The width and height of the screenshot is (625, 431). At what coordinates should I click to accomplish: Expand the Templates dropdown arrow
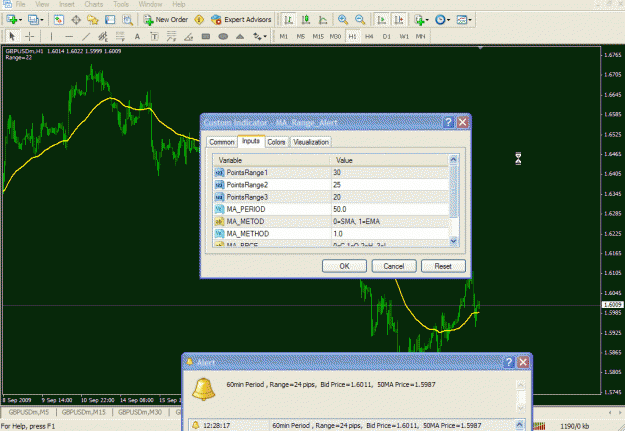pyautogui.click(x=470, y=20)
